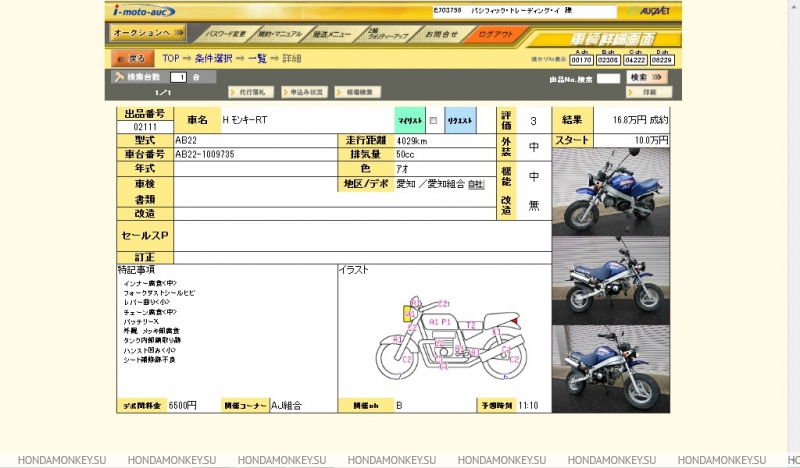800x468 pixels.
Task: Click the 自社 label in 地区 row
Action: pos(476,184)
